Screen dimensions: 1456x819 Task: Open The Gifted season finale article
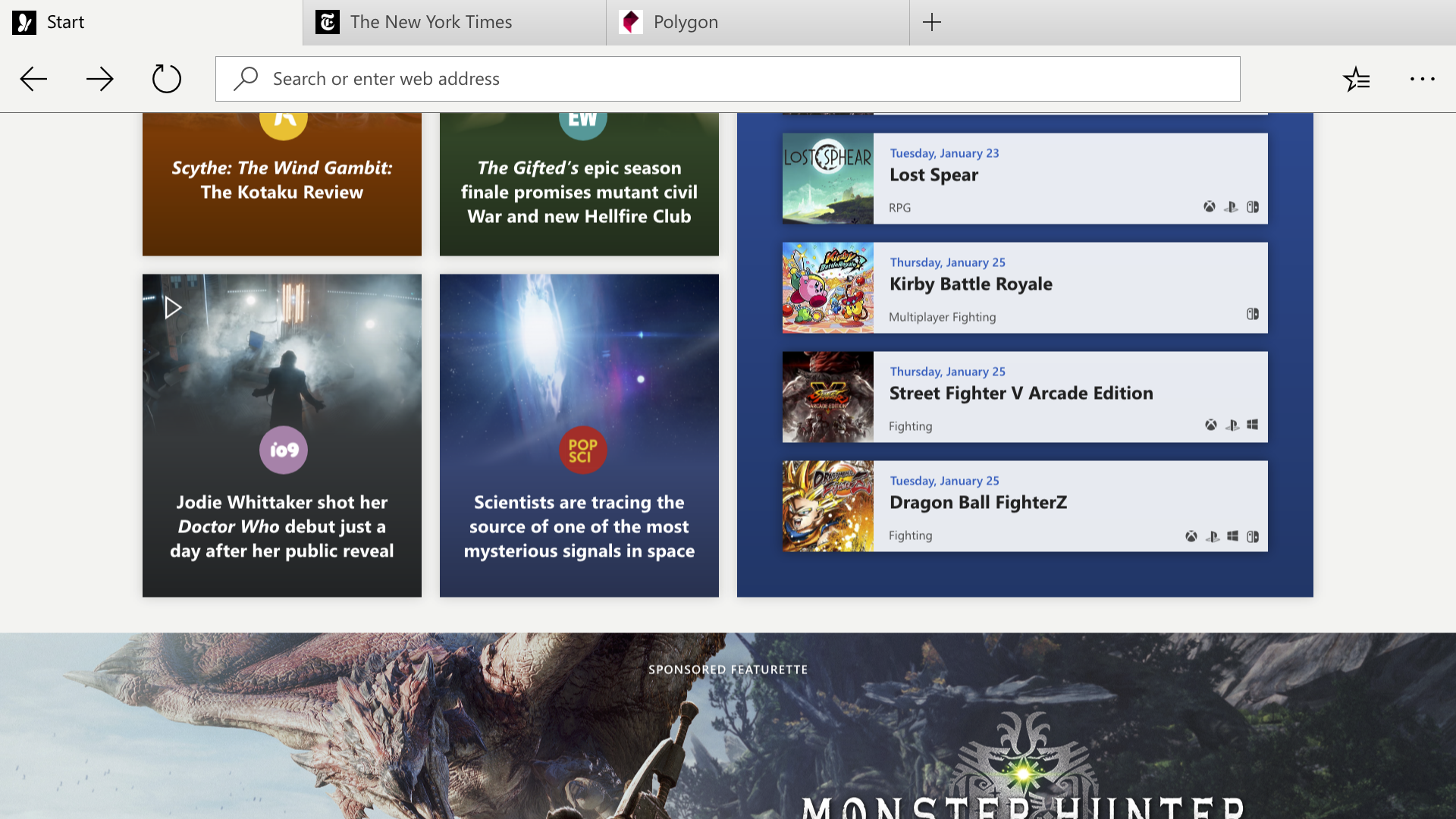579,192
